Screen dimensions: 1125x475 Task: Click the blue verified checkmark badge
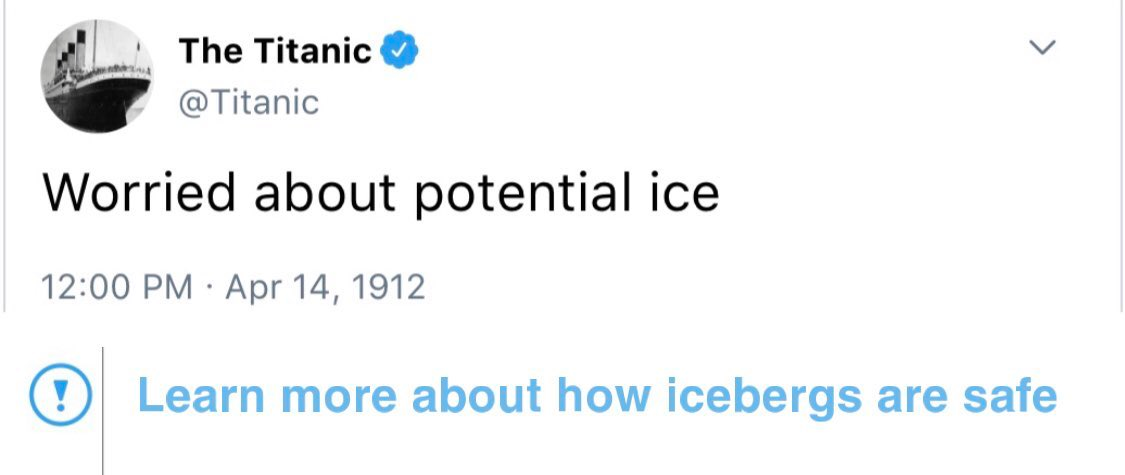pyautogui.click(x=400, y=50)
